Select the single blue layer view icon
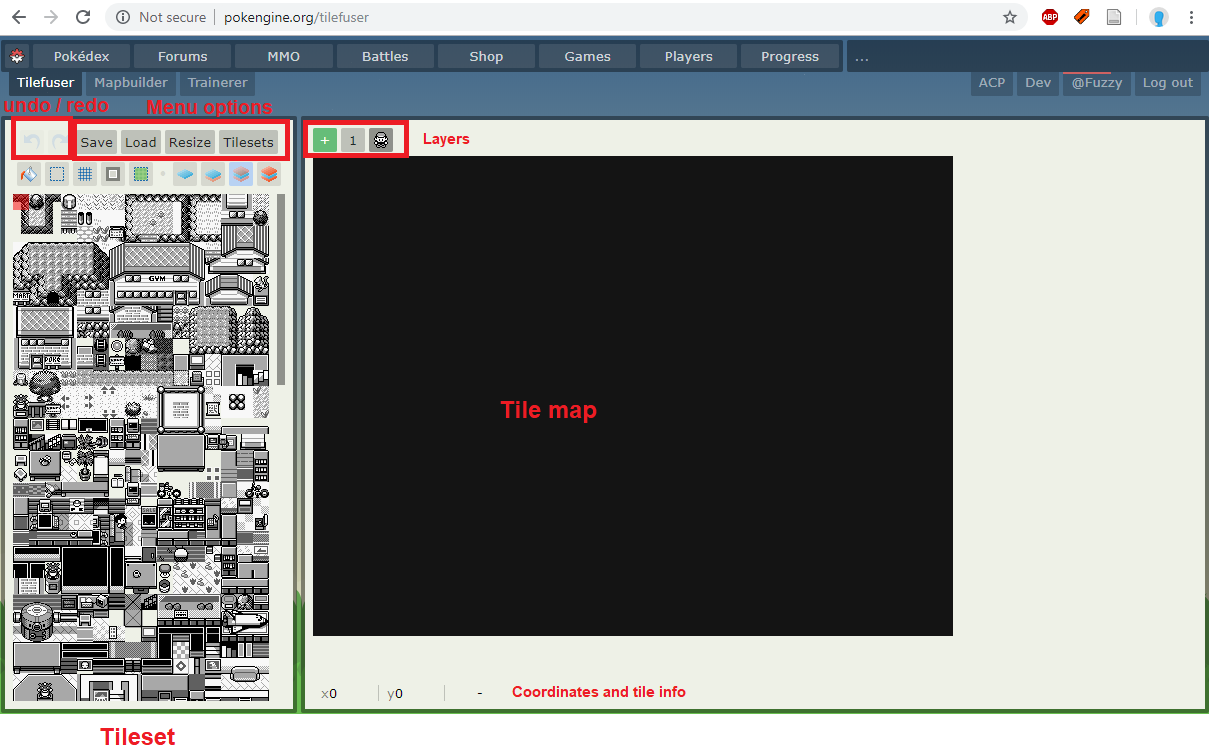The image size is (1209, 755). click(x=185, y=174)
